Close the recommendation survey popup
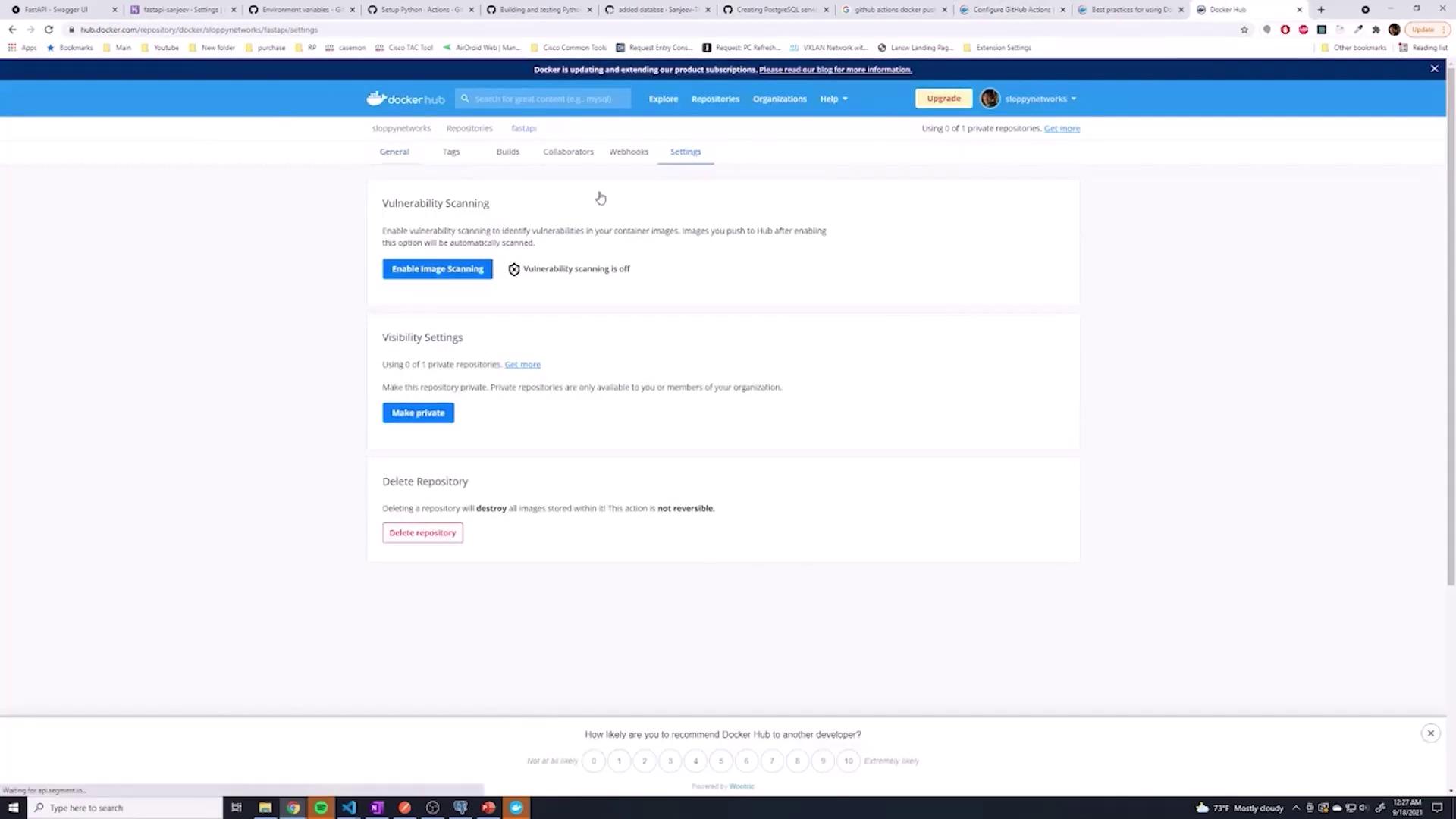The width and height of the screenshot is (1456, 819). [1430, 733]
